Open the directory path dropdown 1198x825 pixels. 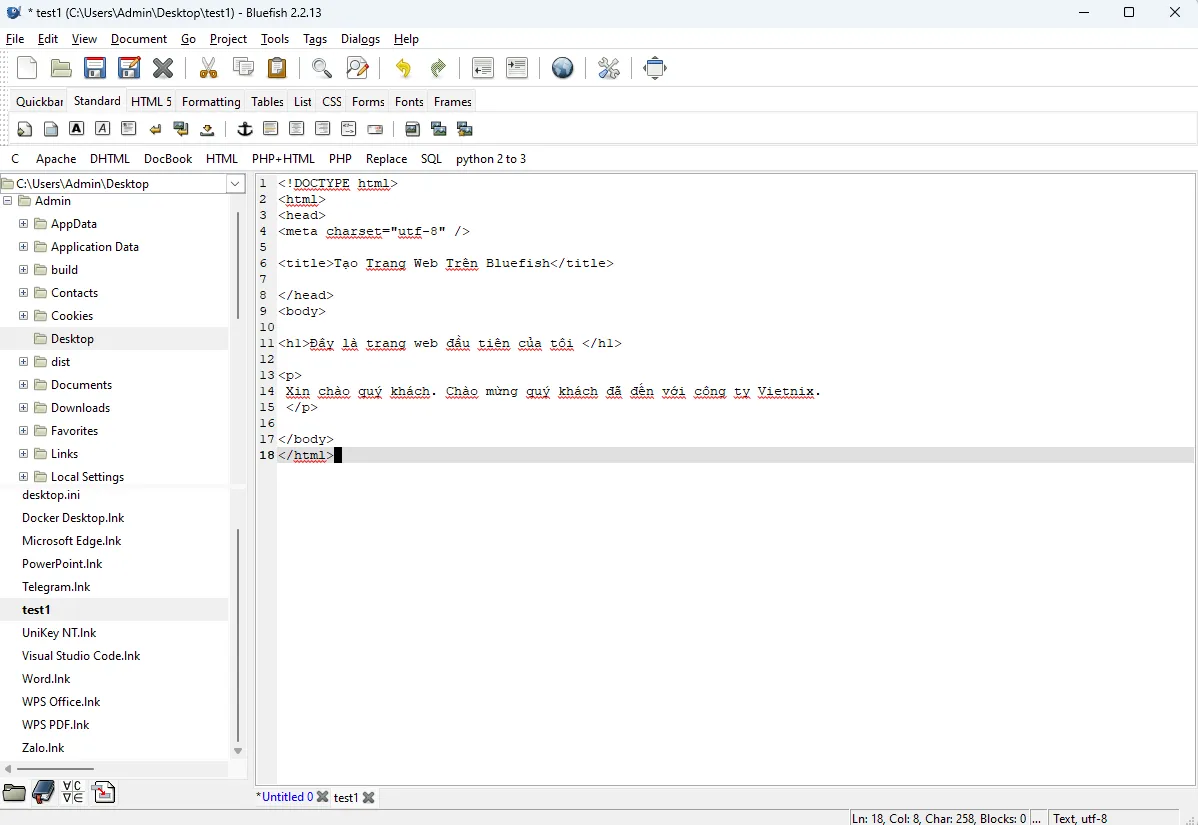pos(234,184)
